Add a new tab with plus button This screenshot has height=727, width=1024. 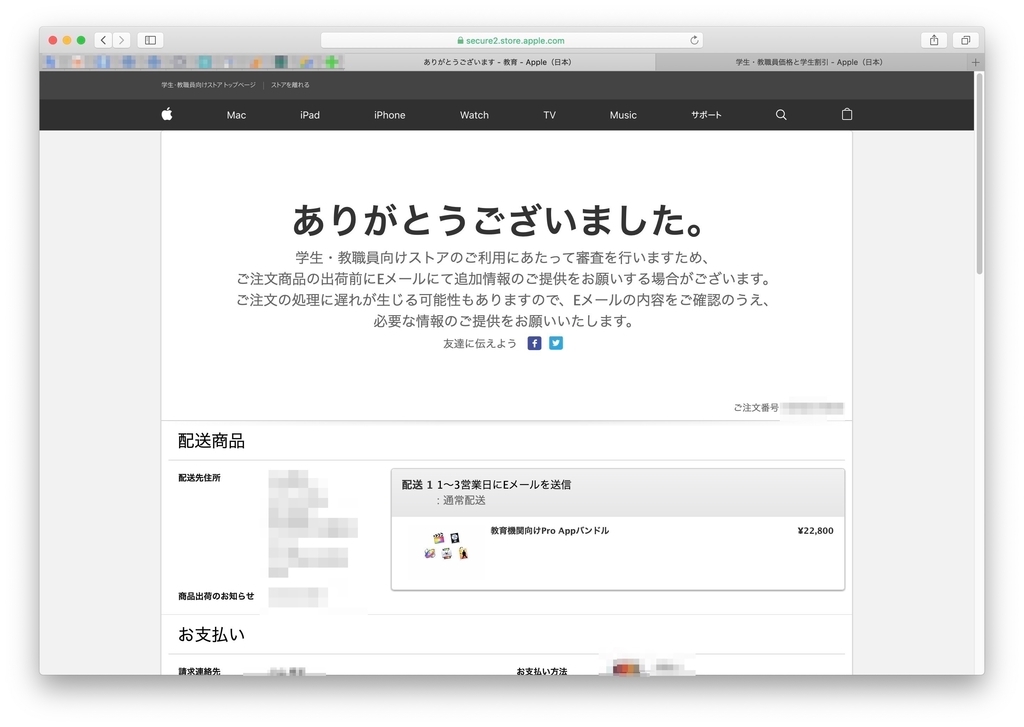click(x=975, y=62)
